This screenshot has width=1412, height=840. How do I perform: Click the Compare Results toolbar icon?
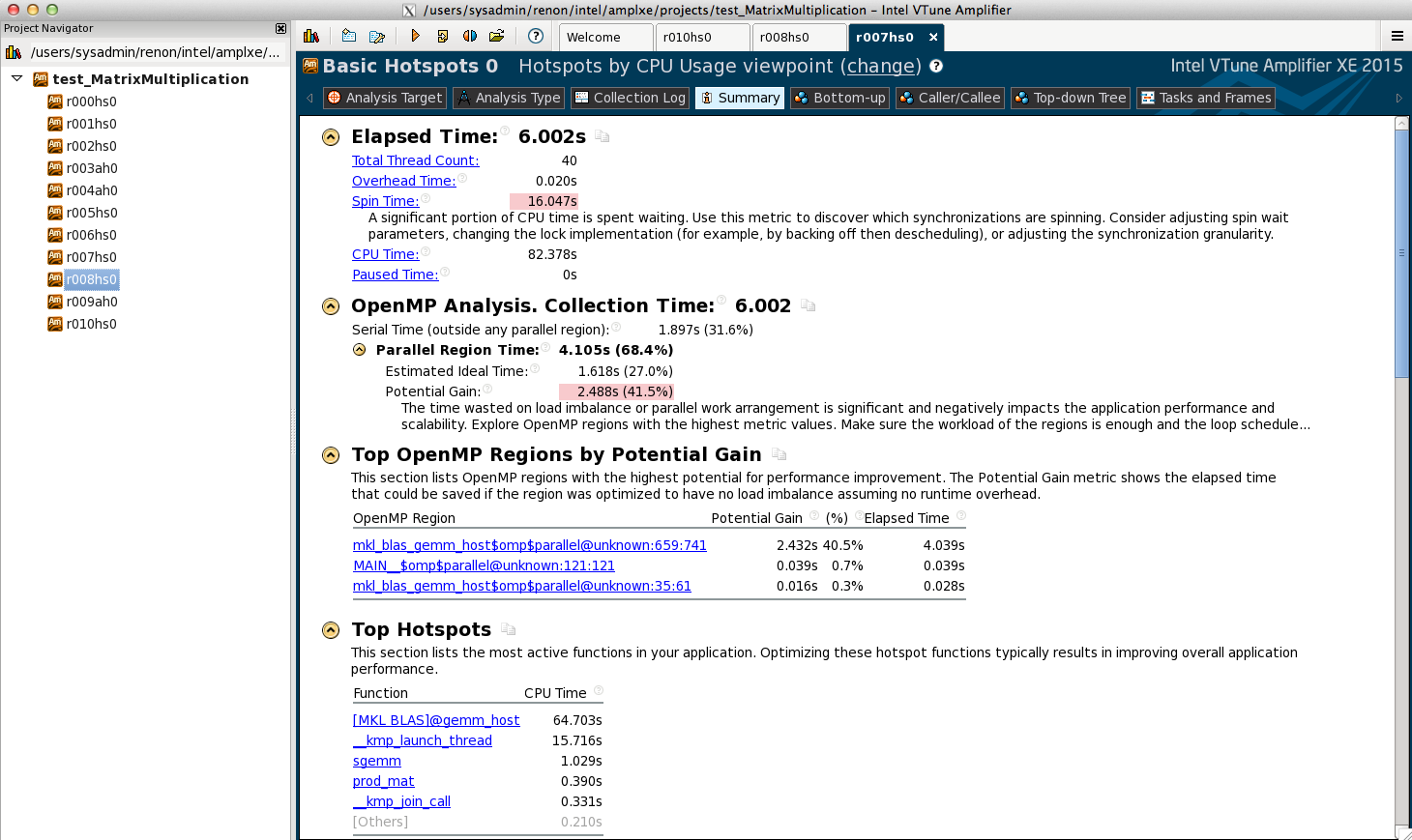click(x=470, y=36)
